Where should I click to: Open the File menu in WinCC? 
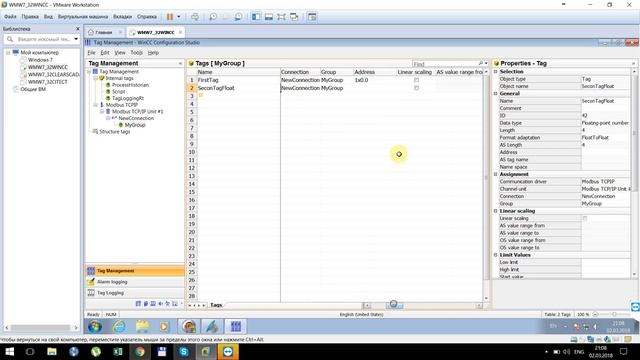coord(91,53)
